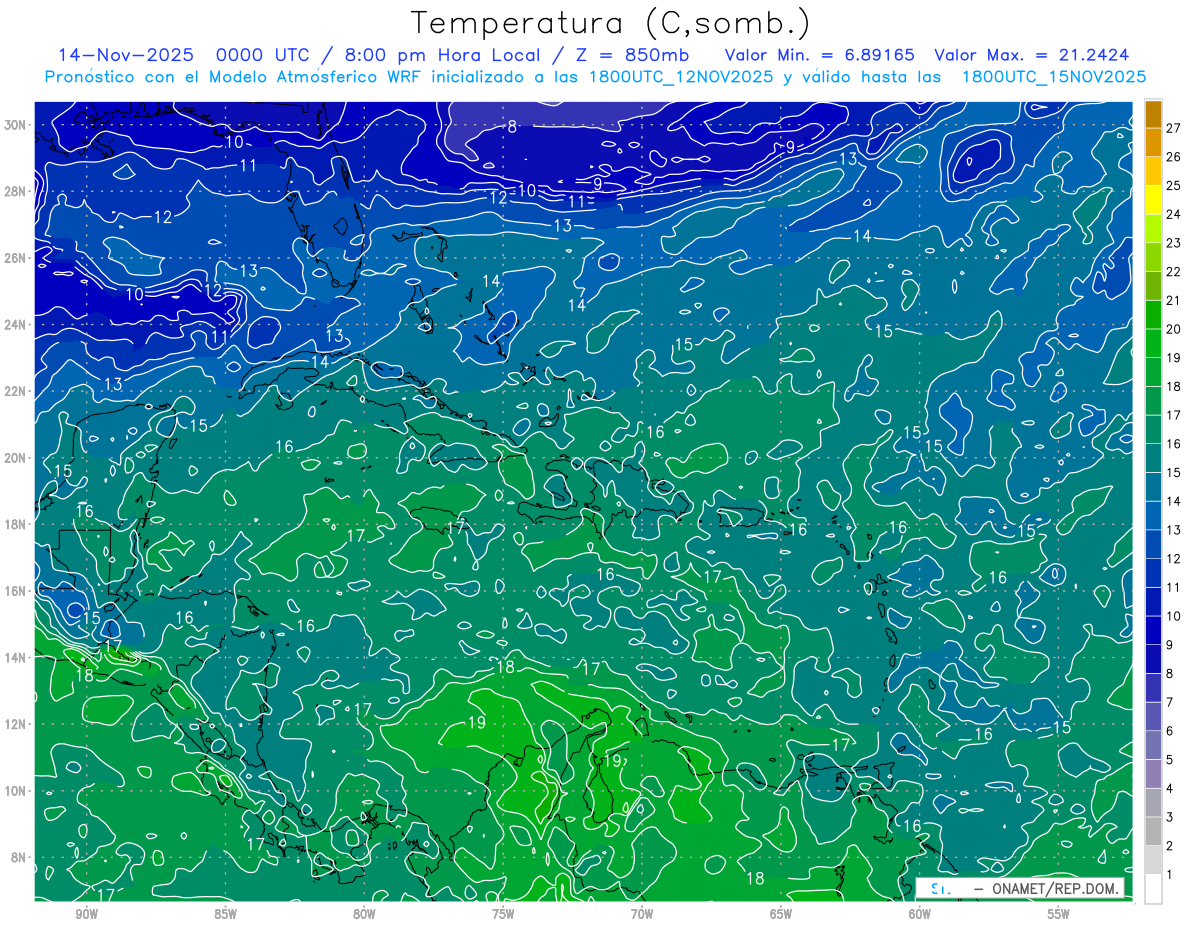Screen dimensions: 1200x927
Task: Click the '8N' latitude axis label
Action: tap(19, 858)
